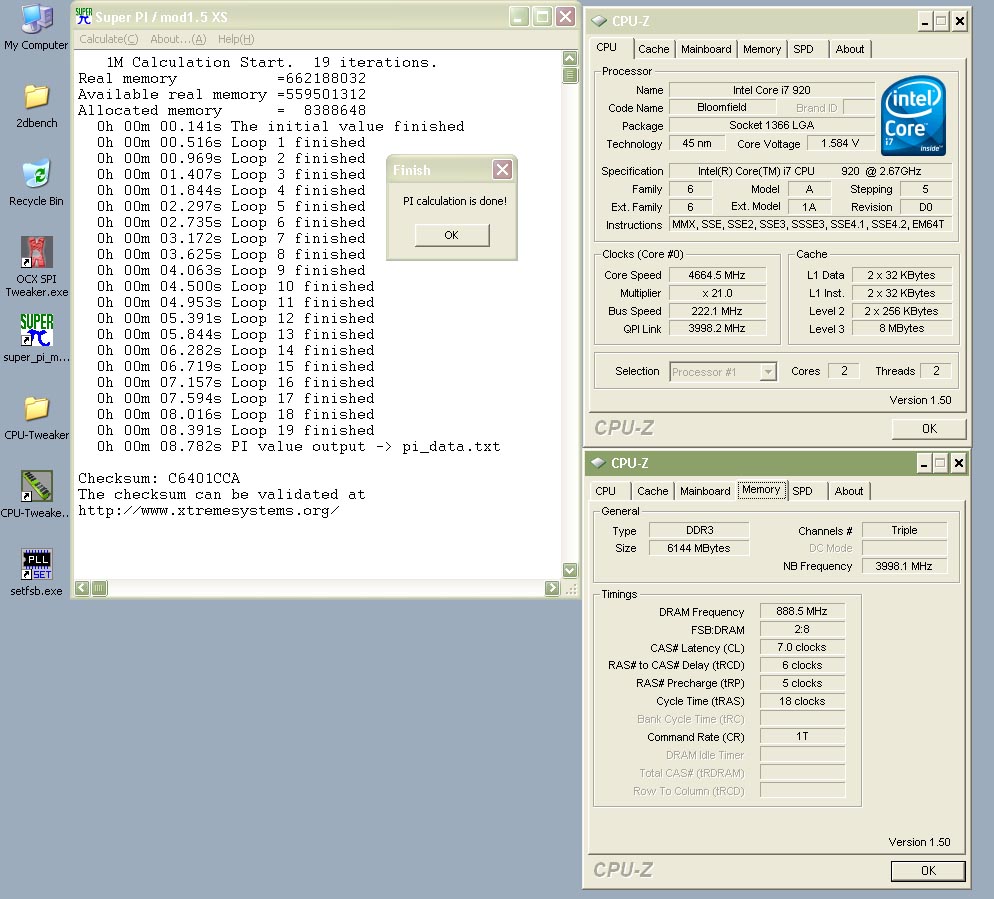Image resolution: width=994 pixels, height=899 pixels.
Task: Click the Loop 19 finished line
Action: (x=235, y=430)
